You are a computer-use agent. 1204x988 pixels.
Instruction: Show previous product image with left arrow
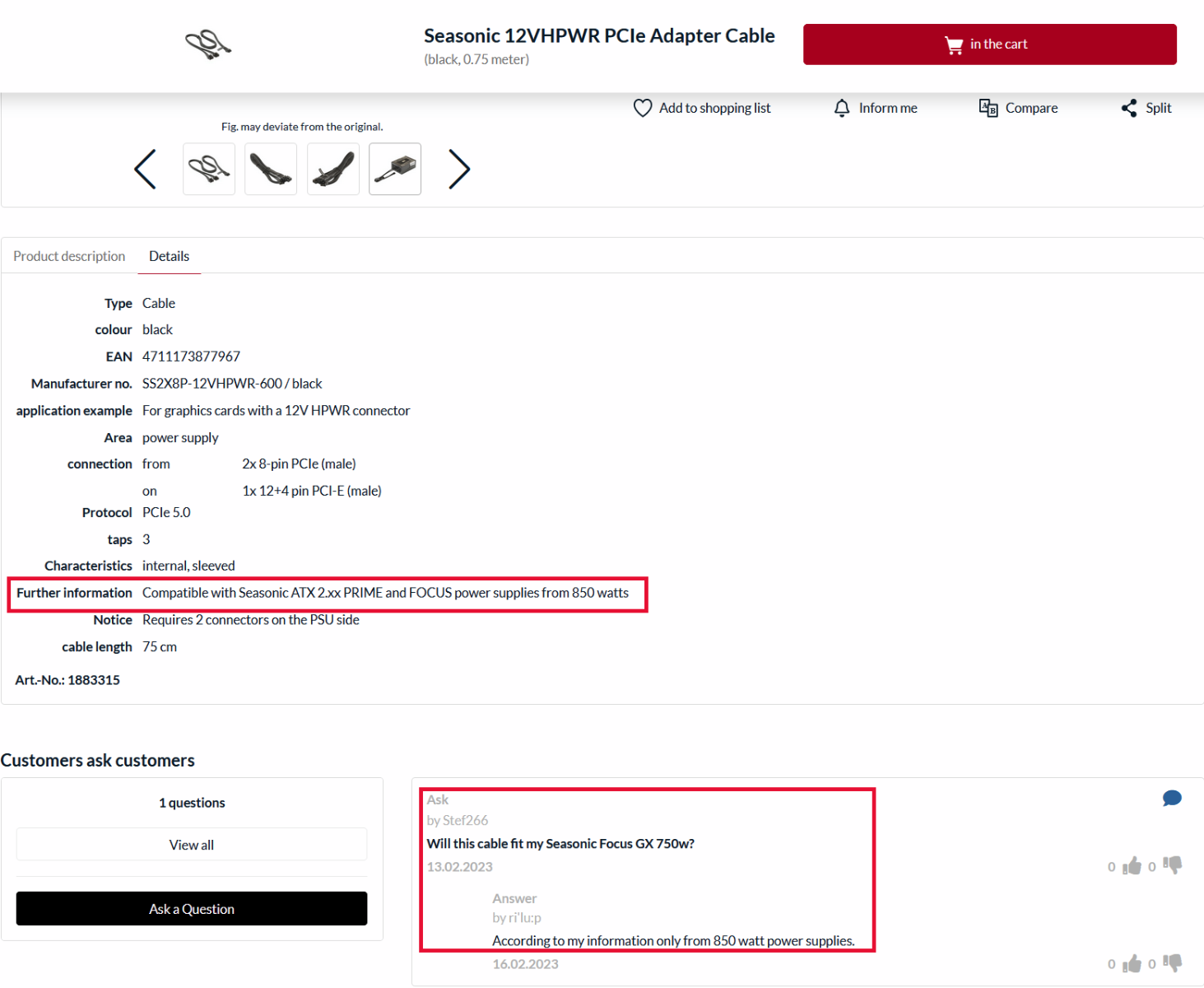point(146,169)
